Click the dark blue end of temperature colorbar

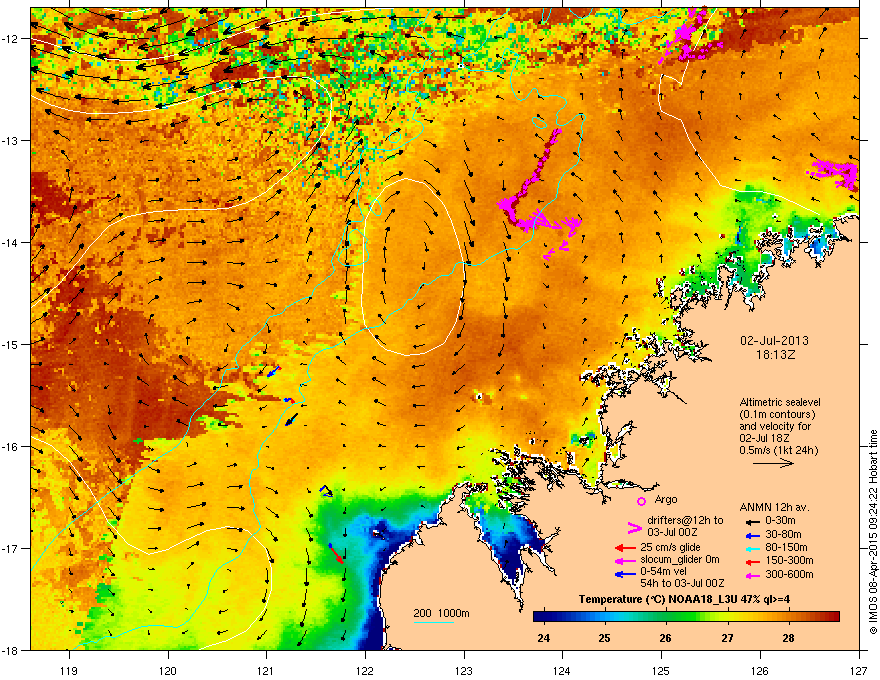pos(539,617)
